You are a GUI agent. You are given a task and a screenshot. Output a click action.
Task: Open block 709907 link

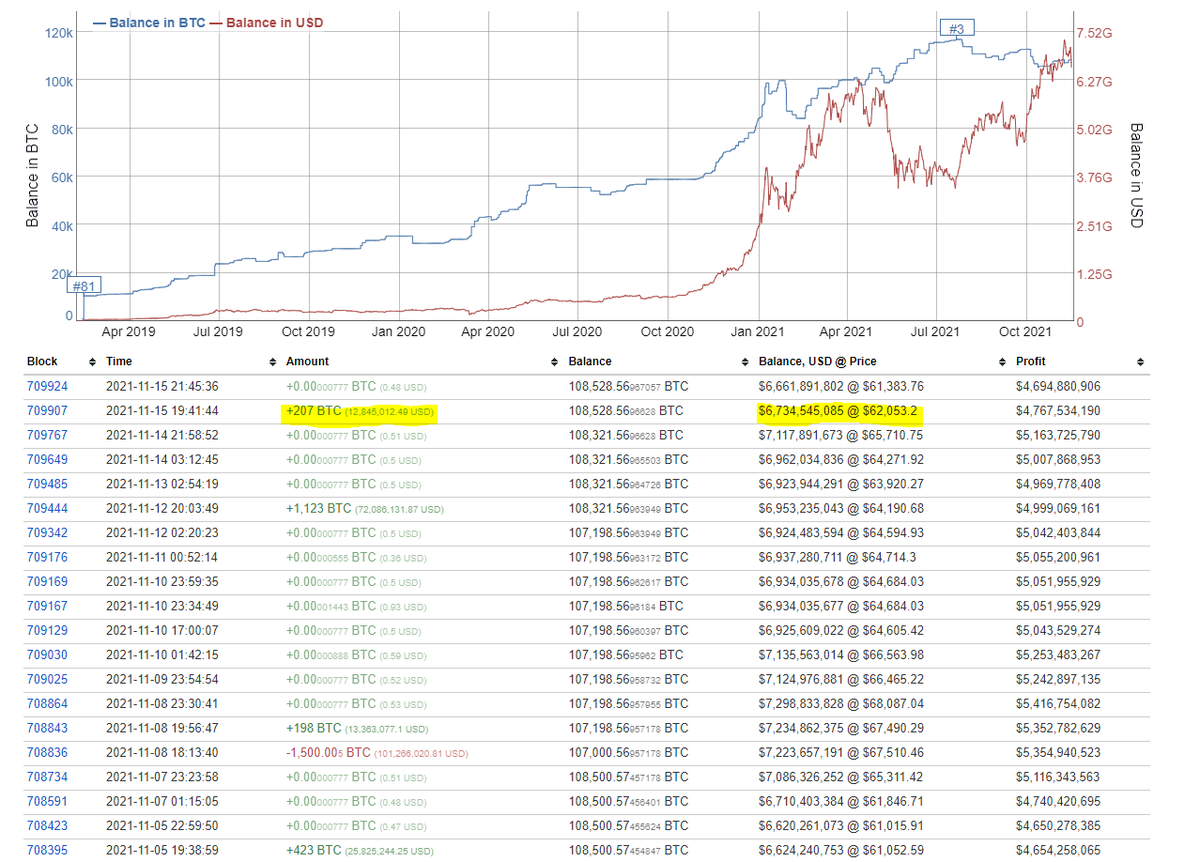tap(48, 411)
